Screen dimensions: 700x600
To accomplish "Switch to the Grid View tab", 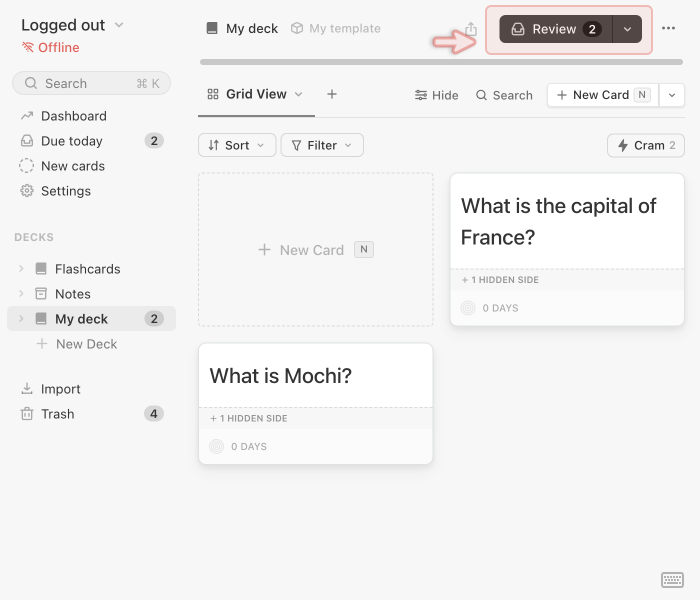I will click(x=255, y=94).
